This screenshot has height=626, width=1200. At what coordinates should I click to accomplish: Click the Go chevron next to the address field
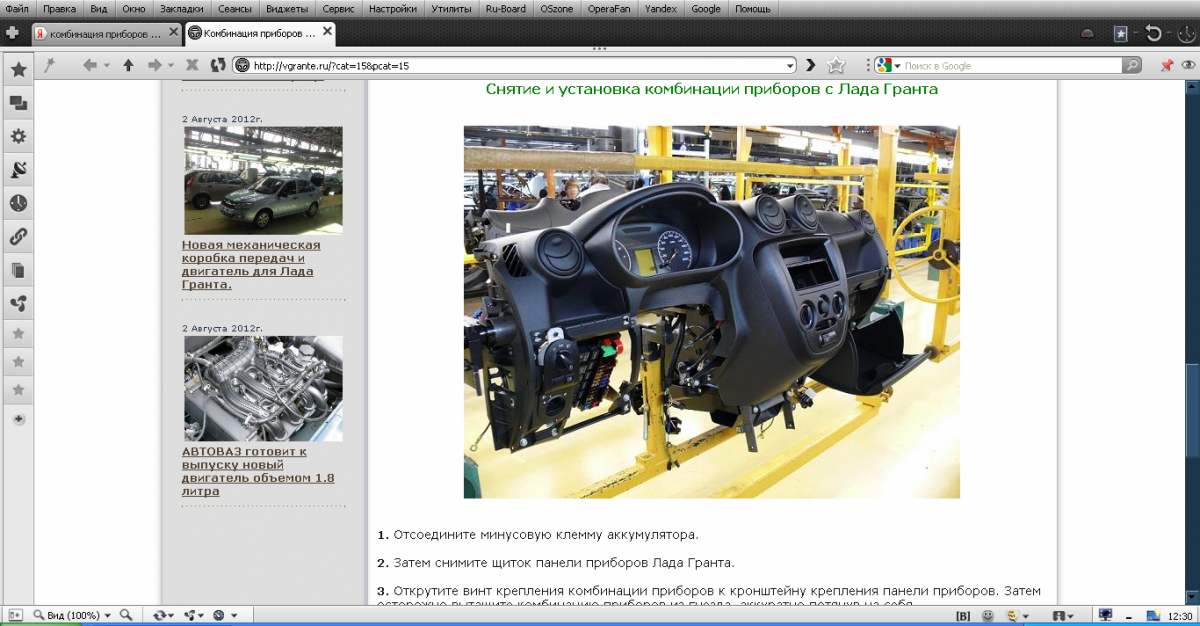(811, 66)
